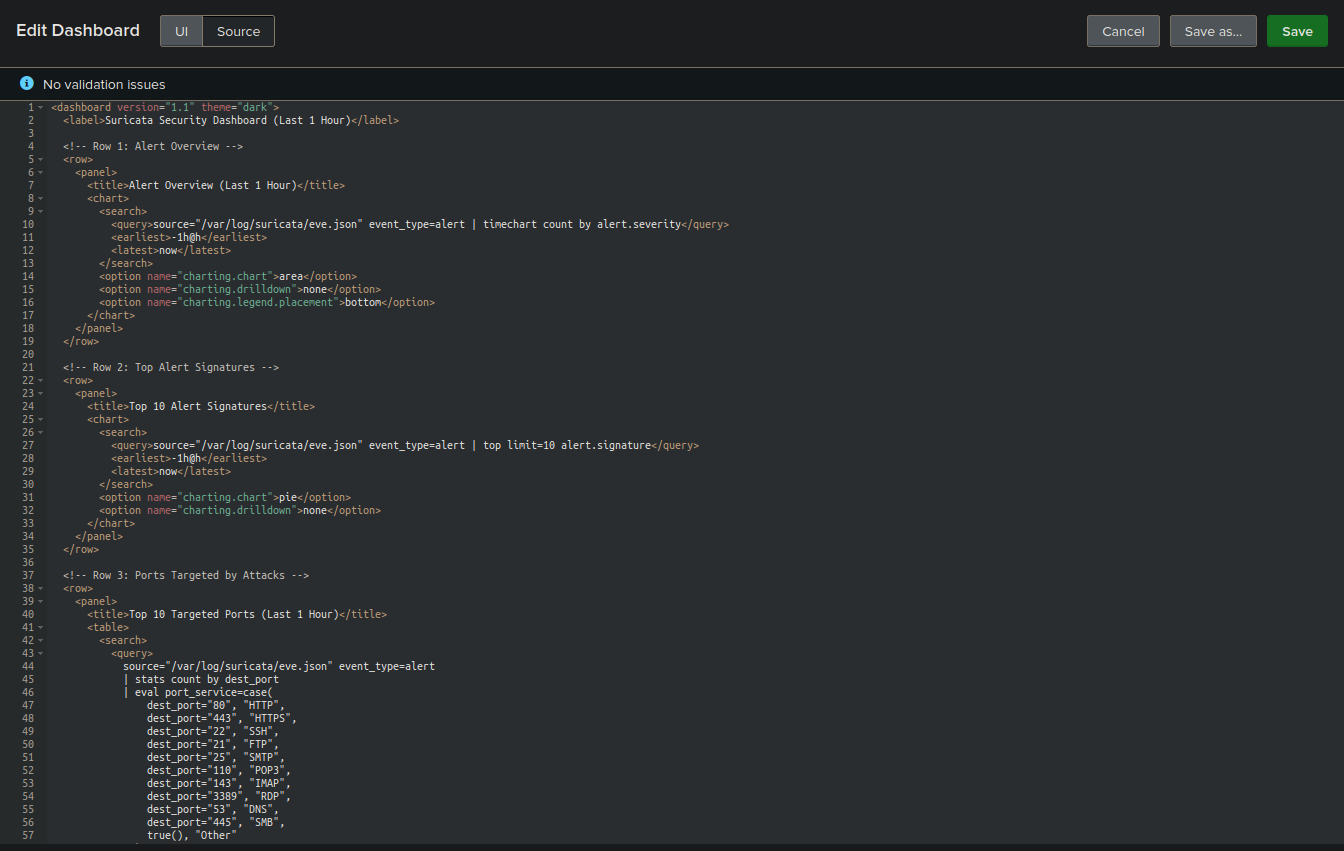Collapse the dashboard tag on line 1
The height and width of the screenshot is (851, 1344).
coord(40,107)
